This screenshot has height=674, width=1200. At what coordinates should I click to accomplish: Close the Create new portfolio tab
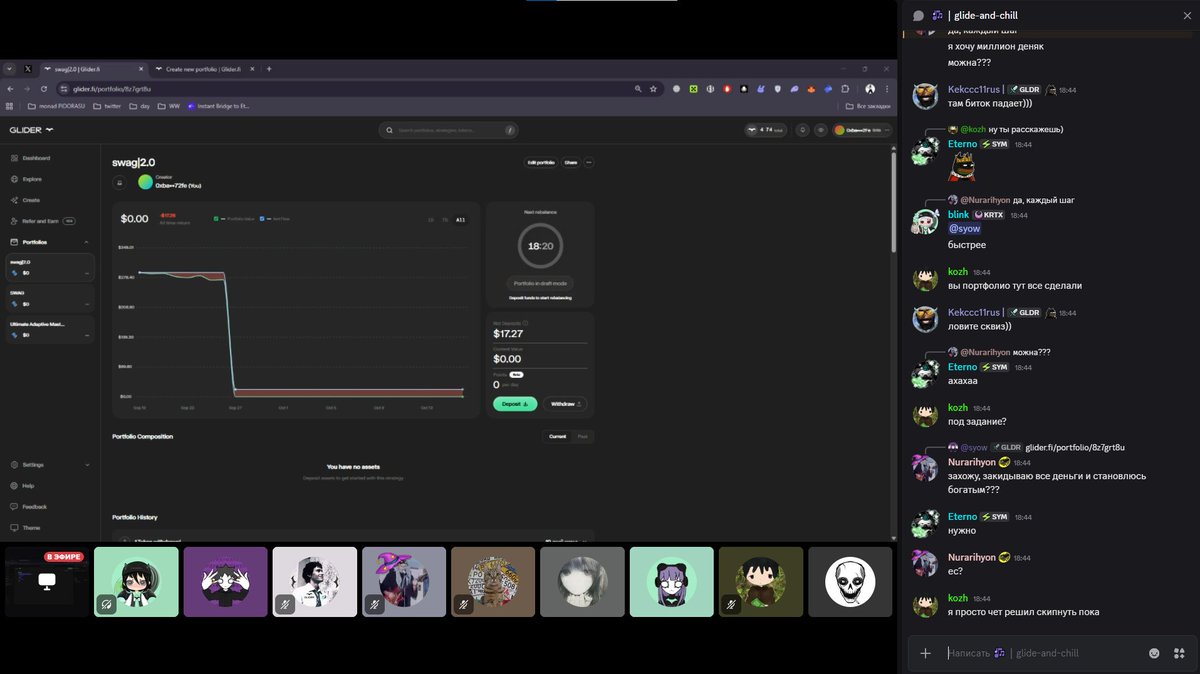tap(253, 69)
